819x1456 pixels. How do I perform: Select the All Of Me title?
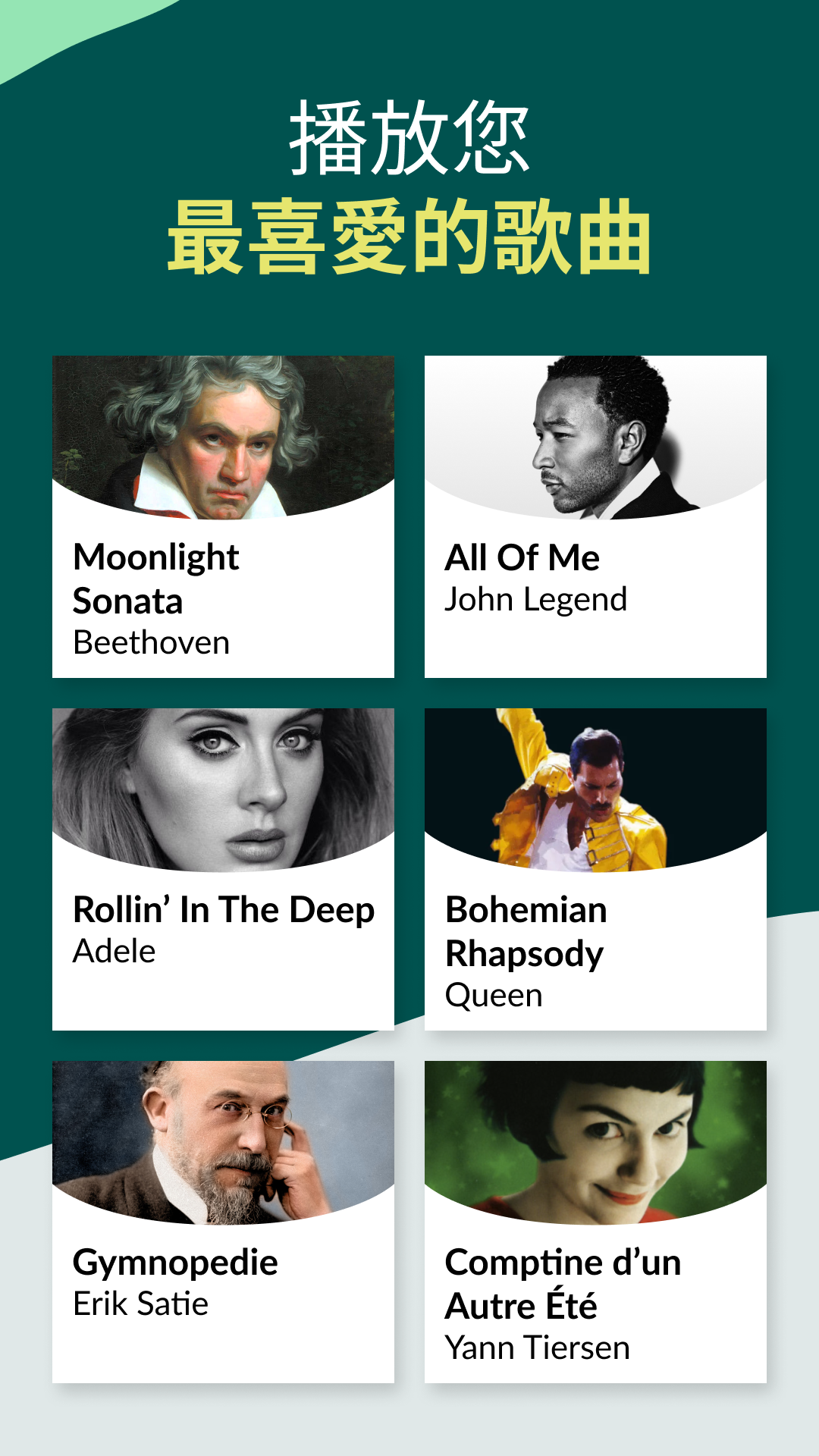(522, 558)
